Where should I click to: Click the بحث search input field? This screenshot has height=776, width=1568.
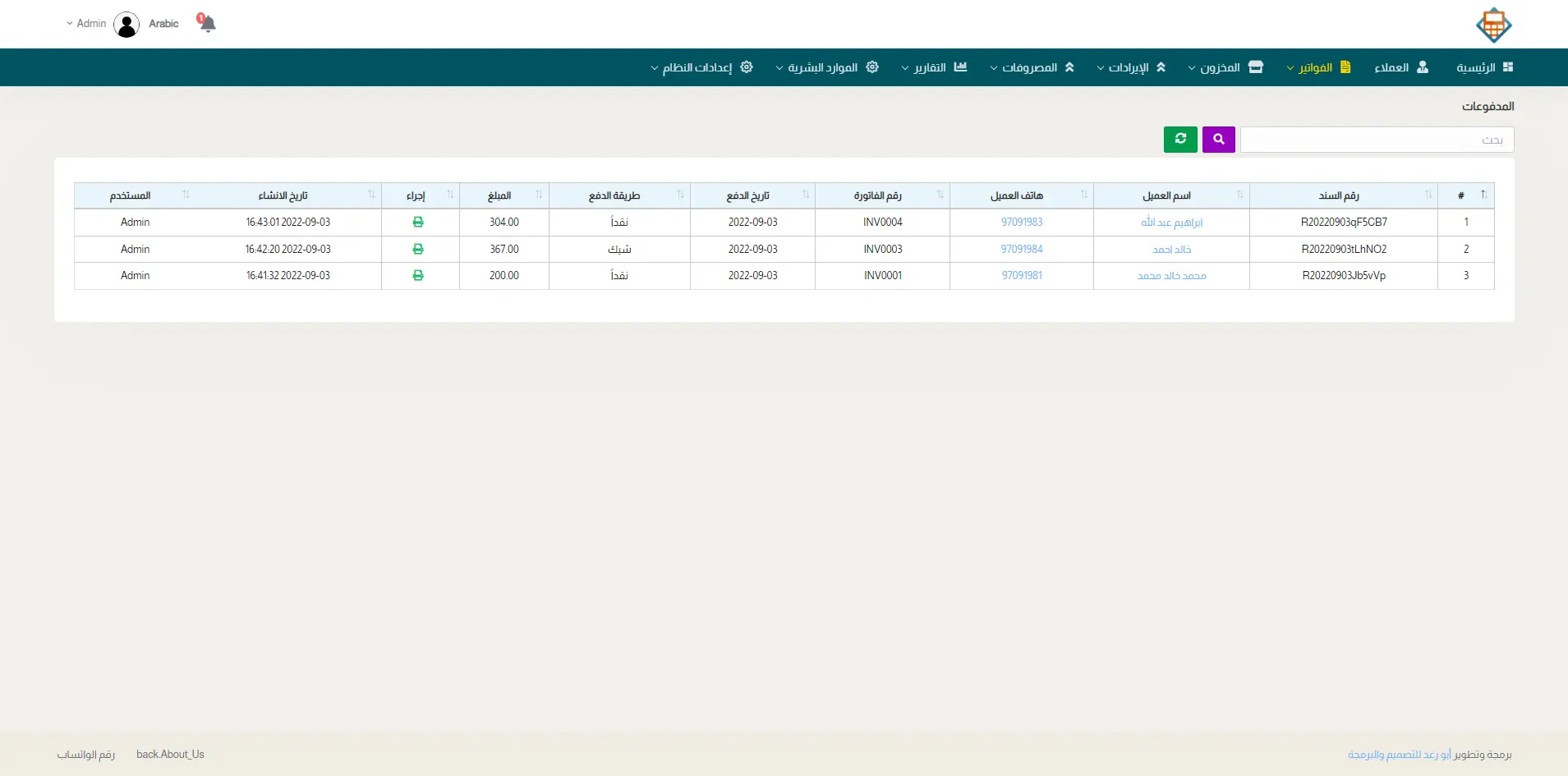(1377, 140)
